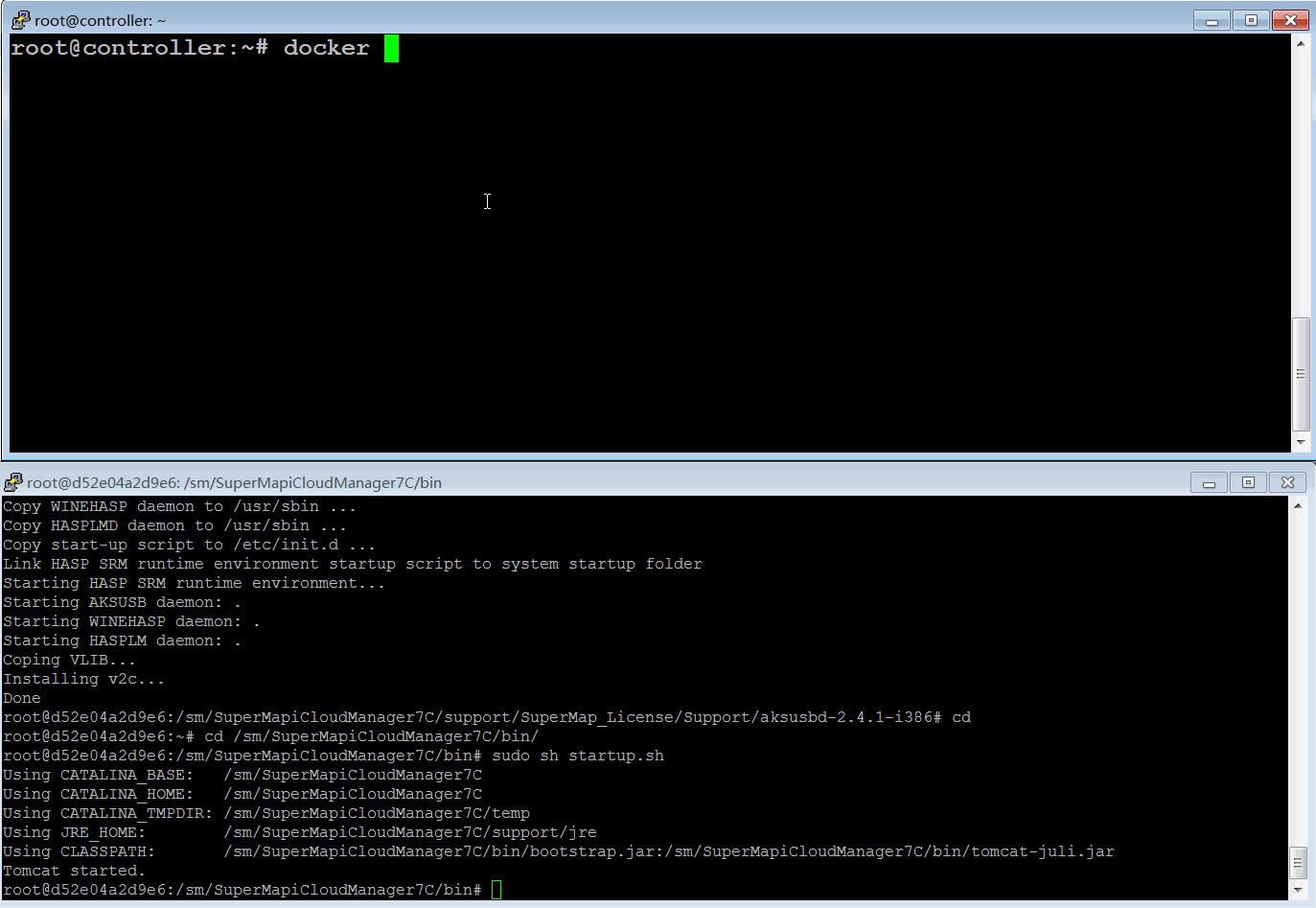This screenshot has height=908, width=1316.
Task: Click the 'Starting WINEHASP daemon: .' line
Action: [131, 621]
